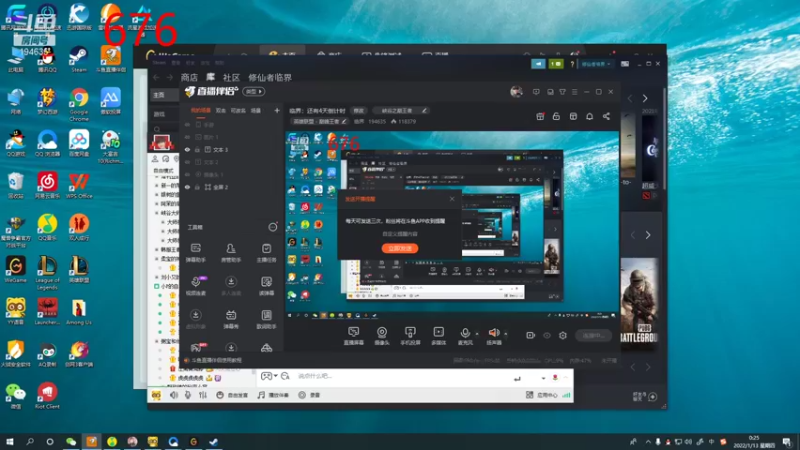
Task: Open Steam 修仙者临界 profile menu
Action: click(x=270, y=78)
